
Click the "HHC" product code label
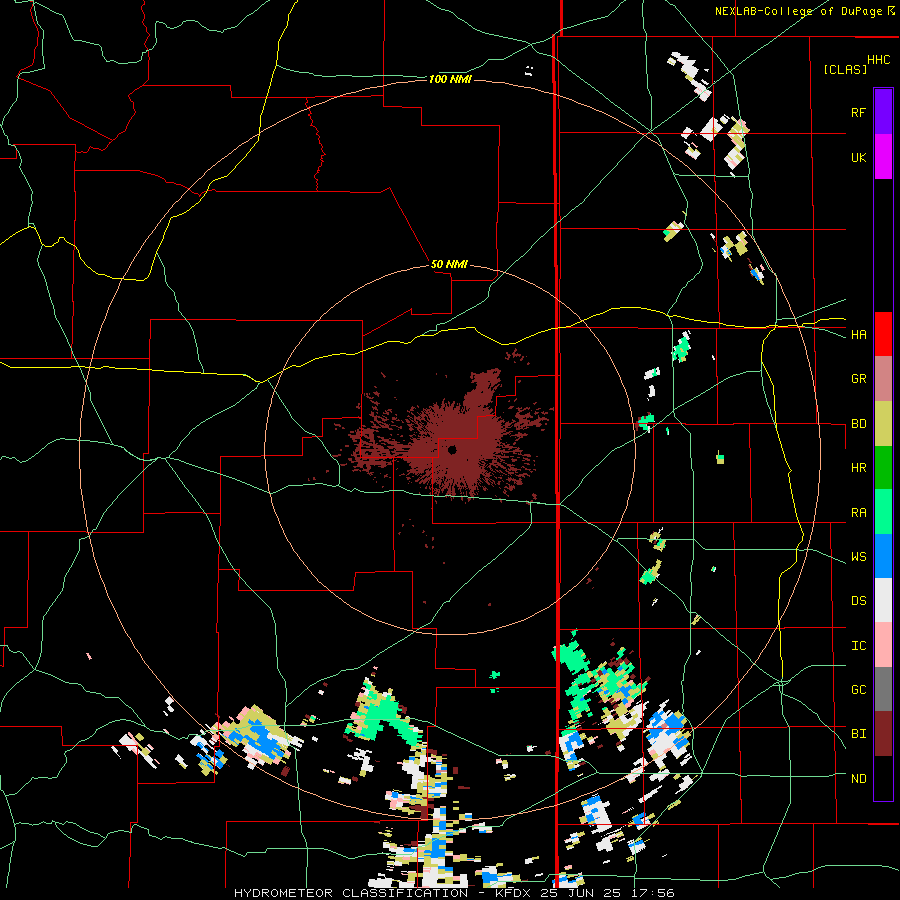pyautogui.click(x=878, y=60)
